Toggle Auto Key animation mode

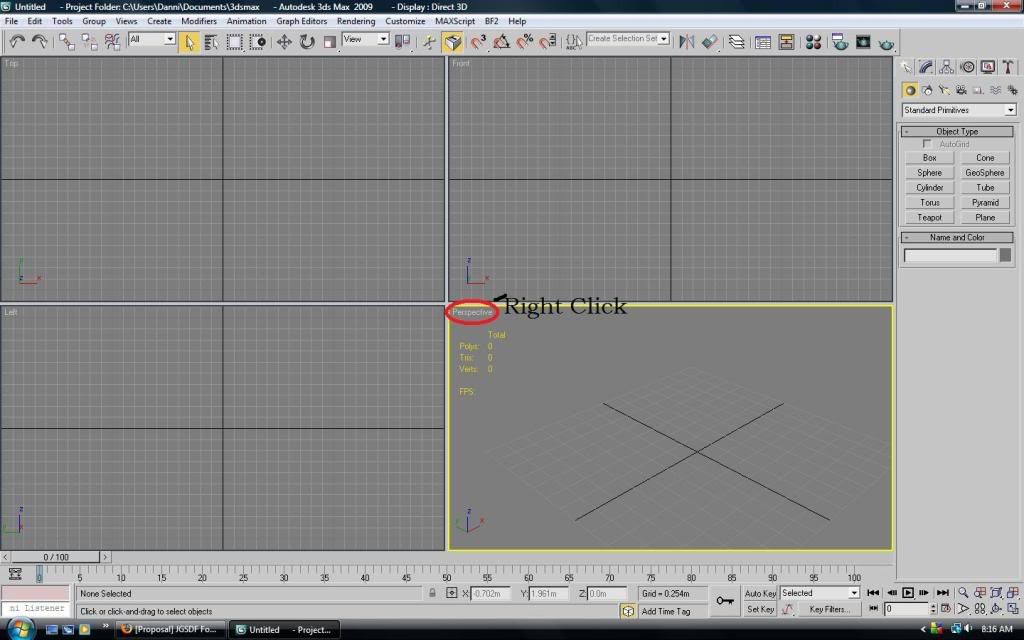coord(760,593)
